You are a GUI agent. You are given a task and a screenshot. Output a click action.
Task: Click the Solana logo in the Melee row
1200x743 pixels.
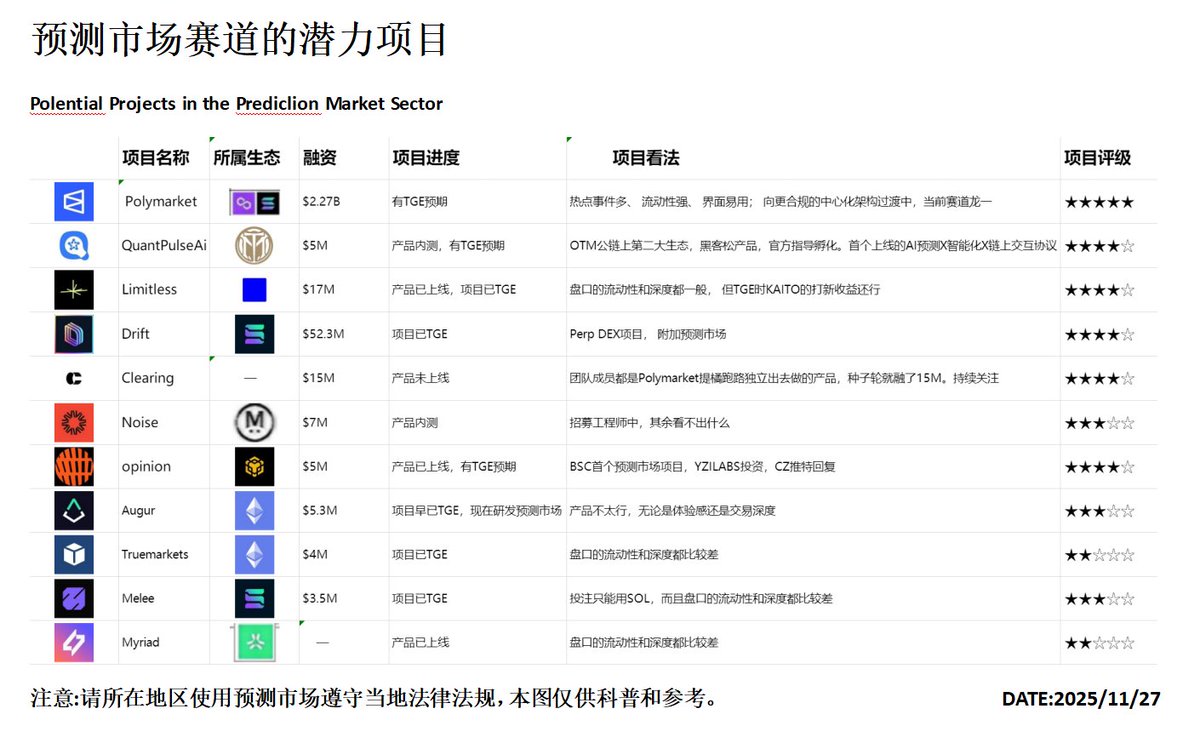point(254,598)
